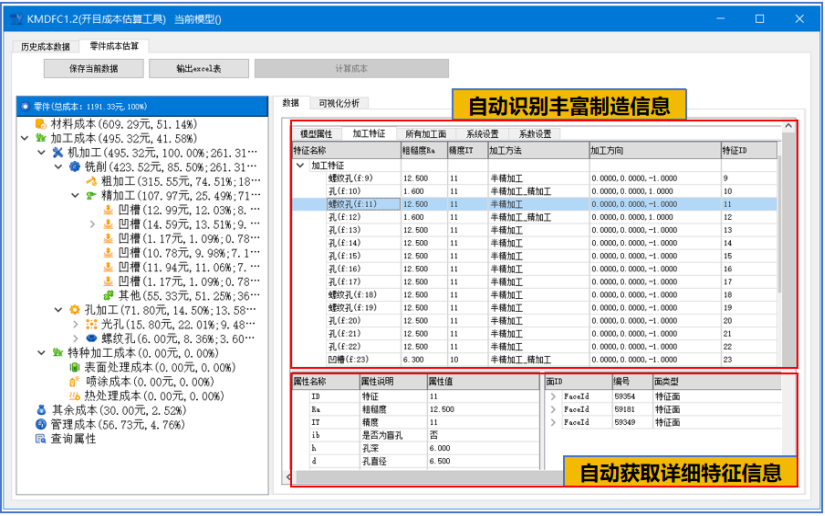Screen dimensions: 825x516
Task: Collapse the 加工成本 tree node
Action: [x=25, y=138]
